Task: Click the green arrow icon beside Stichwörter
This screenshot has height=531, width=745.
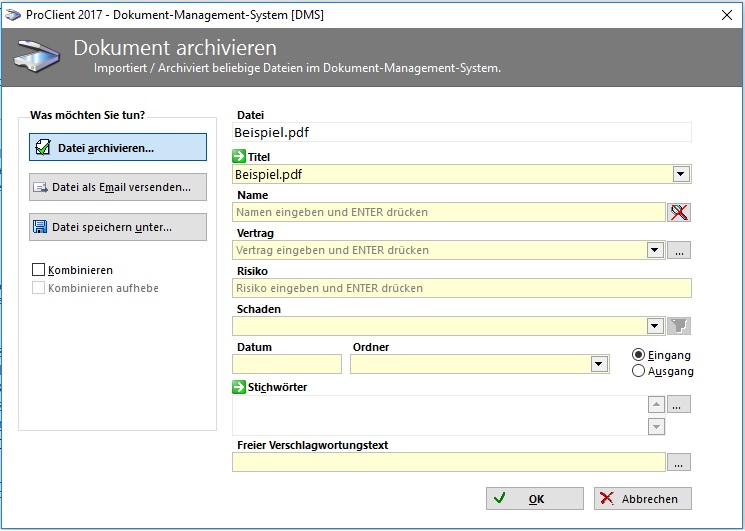Action: pyautogui.click(x=239, y=387)
